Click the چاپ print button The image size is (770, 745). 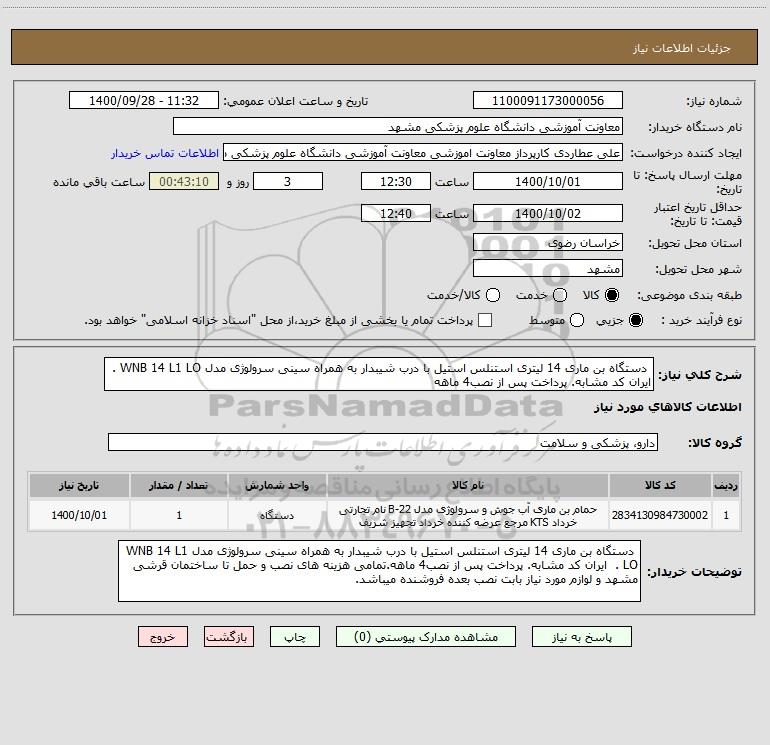pos(295,637)
